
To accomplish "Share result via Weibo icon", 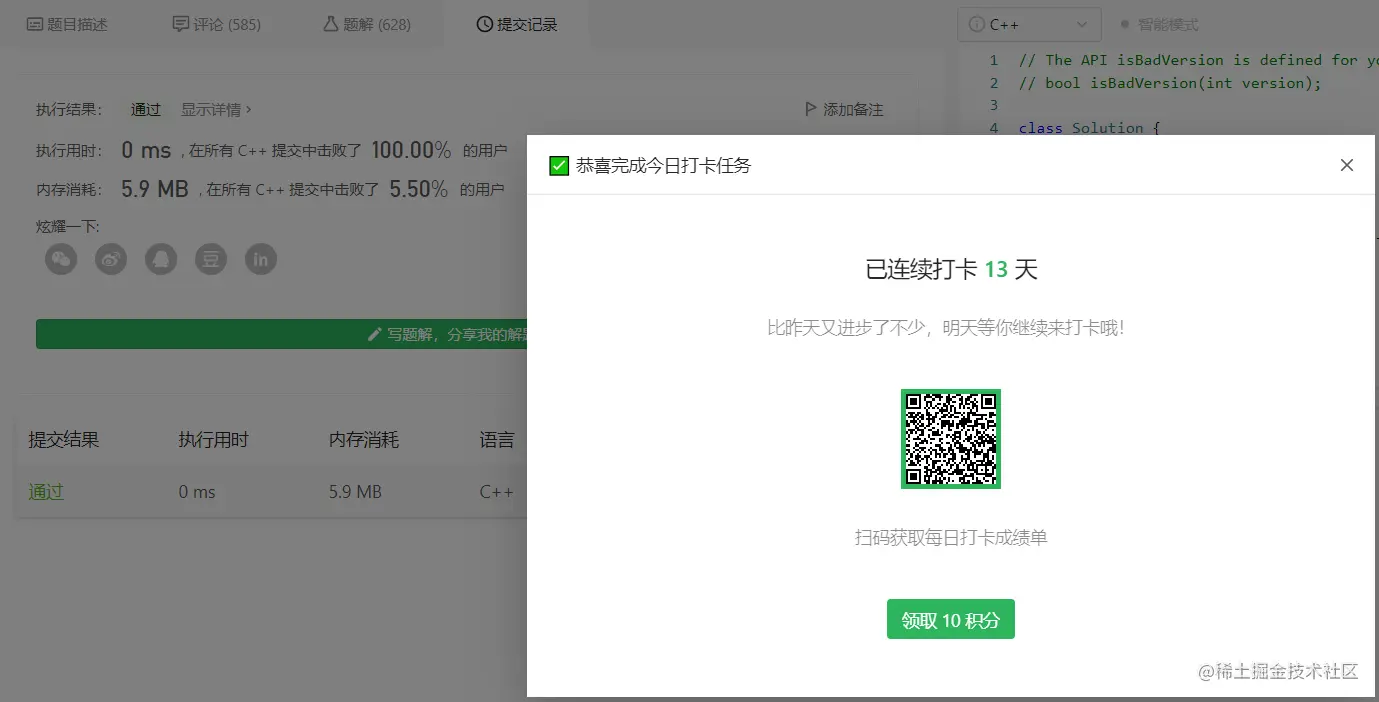I will tap(111, 260).
